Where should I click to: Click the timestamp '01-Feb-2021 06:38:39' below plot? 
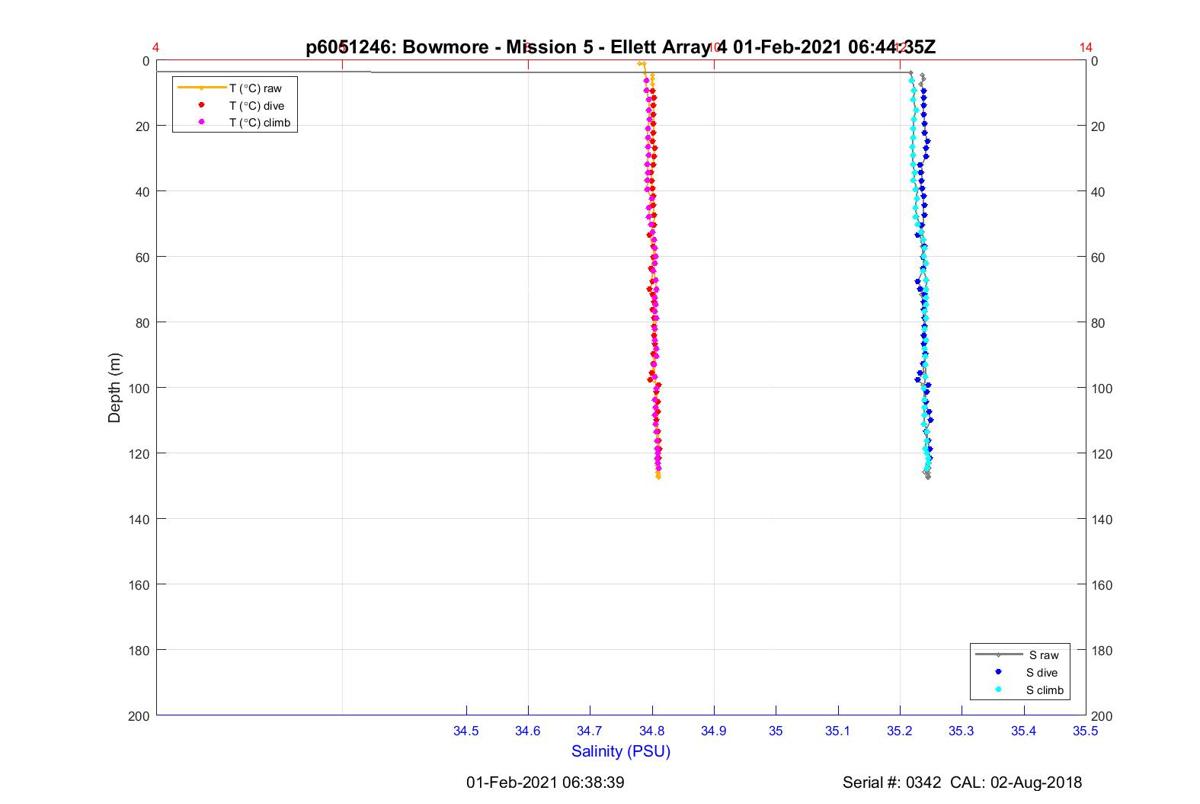pyautogui.click(x=546, y=782)
